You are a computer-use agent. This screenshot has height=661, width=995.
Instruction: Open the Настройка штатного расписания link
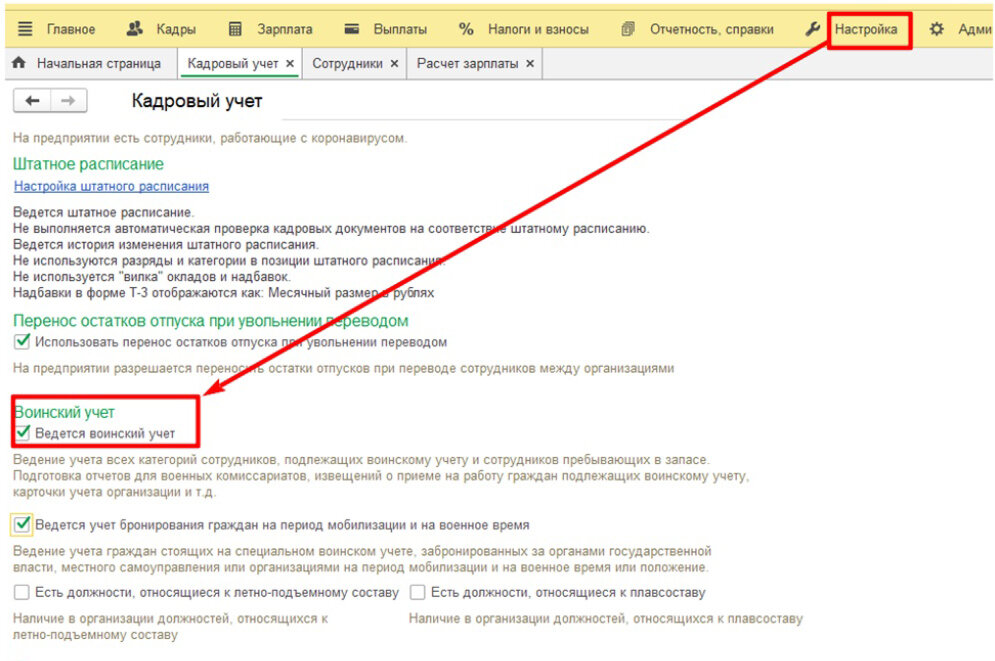point(111,186)
